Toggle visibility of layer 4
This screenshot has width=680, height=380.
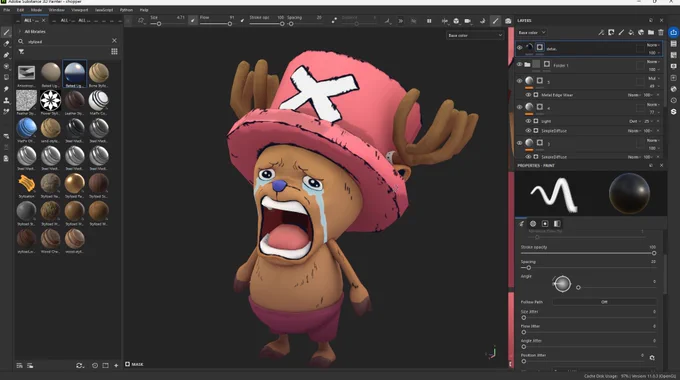point(520,107)
